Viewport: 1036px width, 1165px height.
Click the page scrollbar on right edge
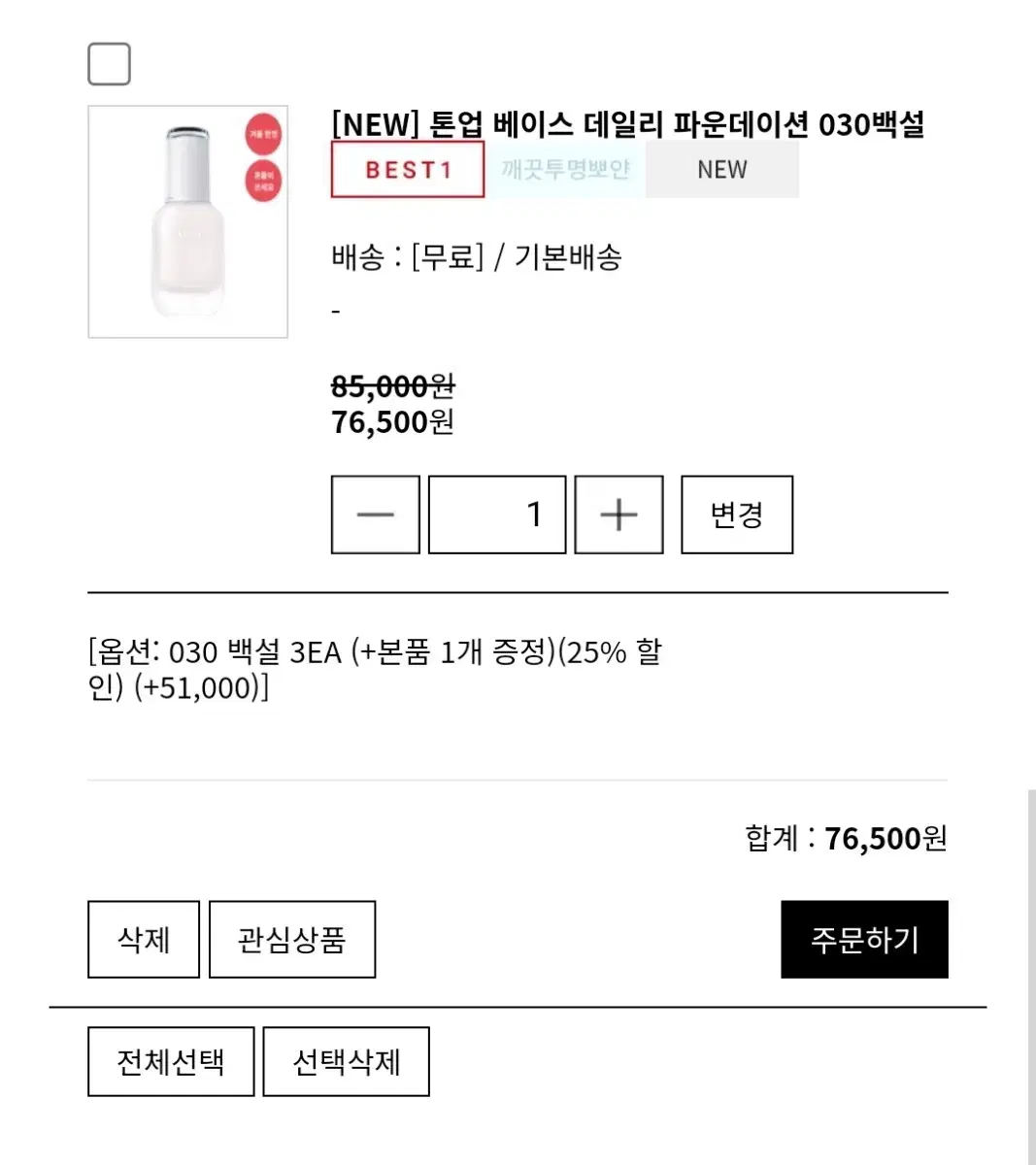[1031, 976]
